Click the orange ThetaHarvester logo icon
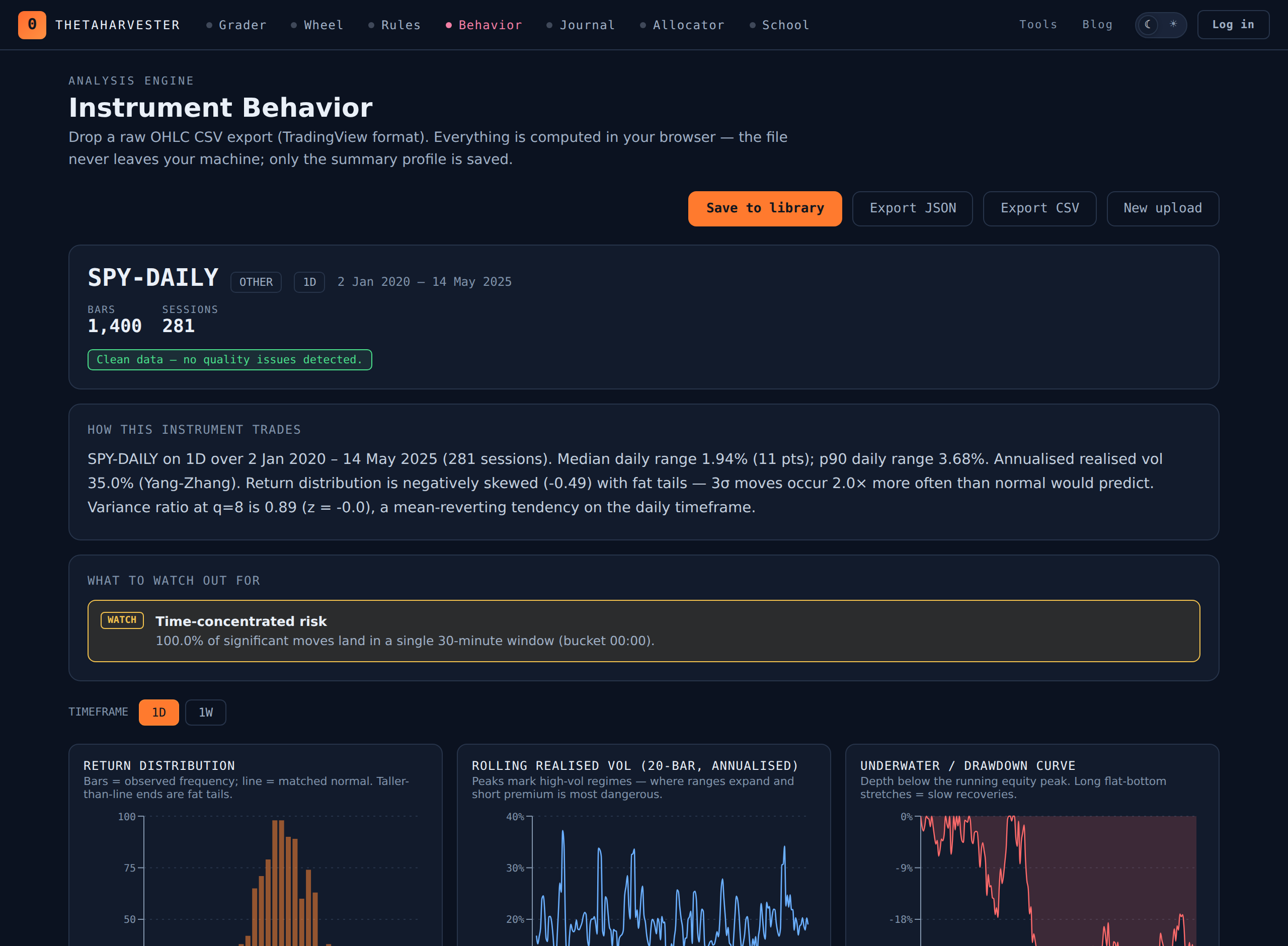 click(32, 25)
